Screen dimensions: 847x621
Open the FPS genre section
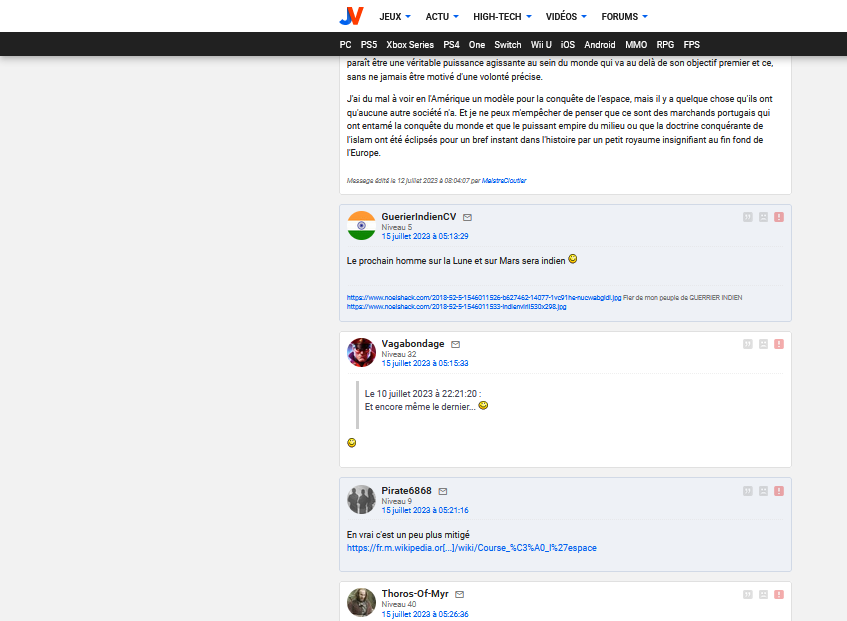coord(691,45)
